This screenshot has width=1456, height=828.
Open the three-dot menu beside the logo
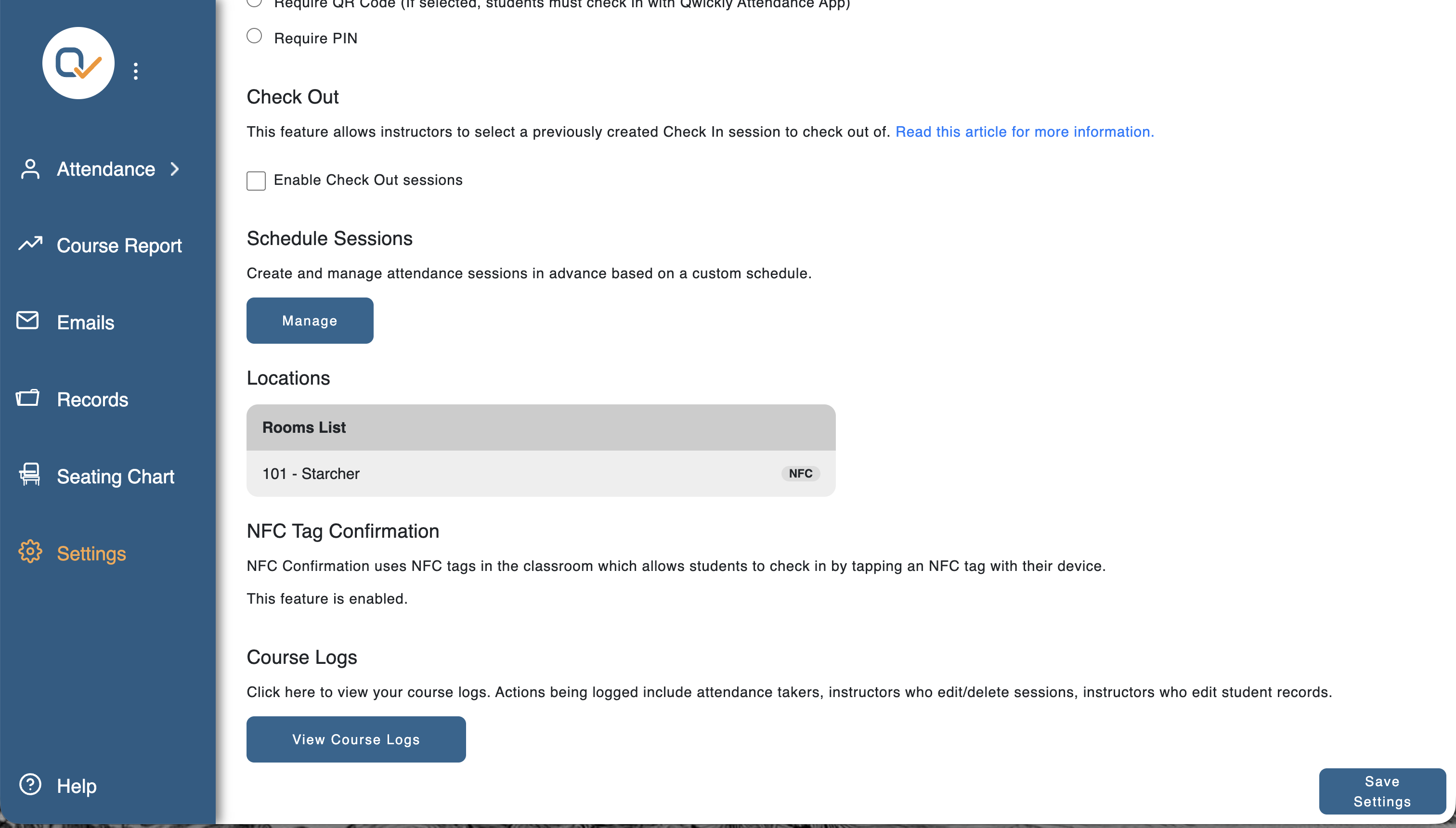click(135, 71)
